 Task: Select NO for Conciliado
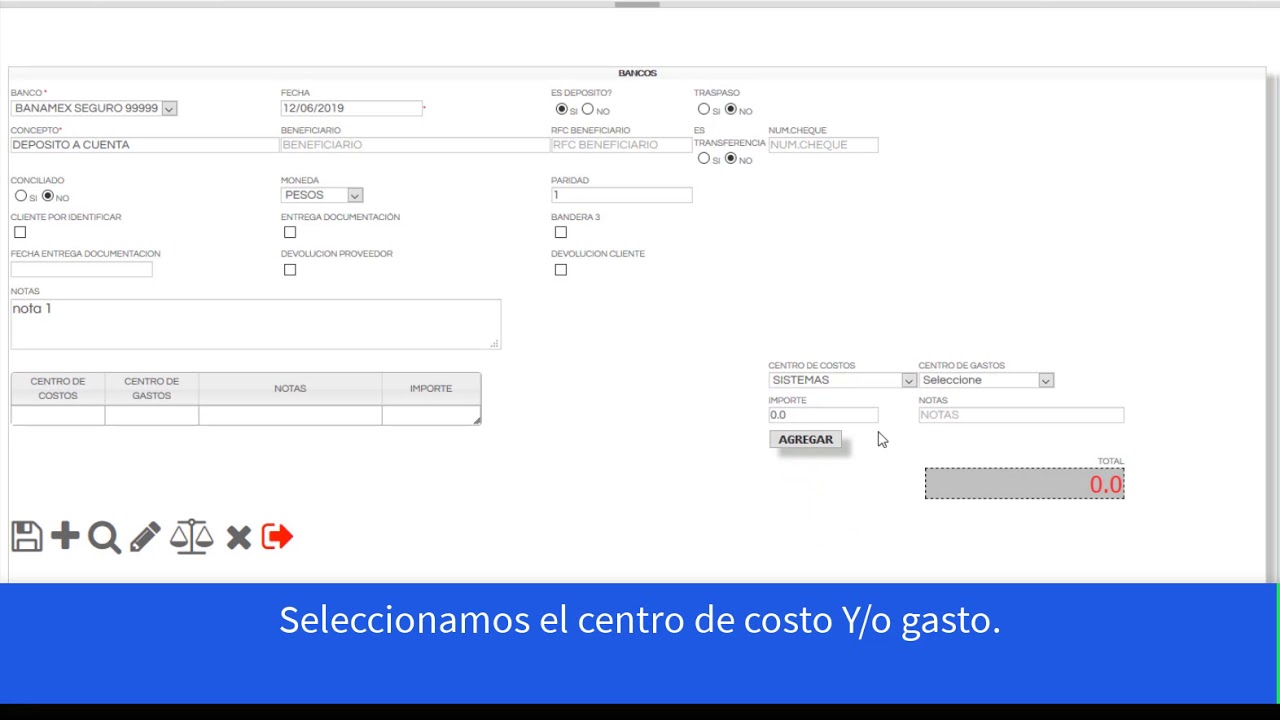pos(48,196)
